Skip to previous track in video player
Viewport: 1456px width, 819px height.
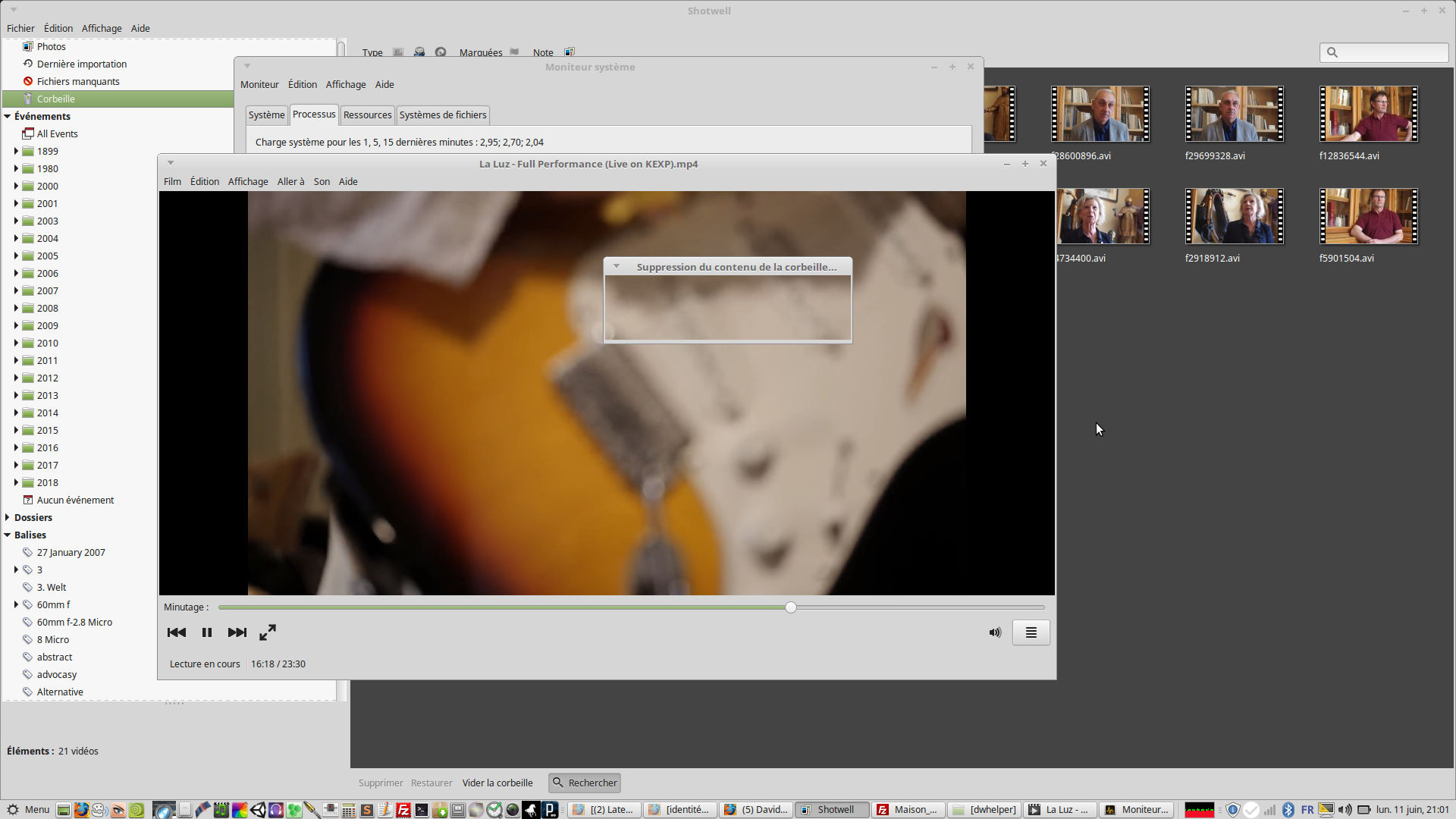[x=177, y=632]
